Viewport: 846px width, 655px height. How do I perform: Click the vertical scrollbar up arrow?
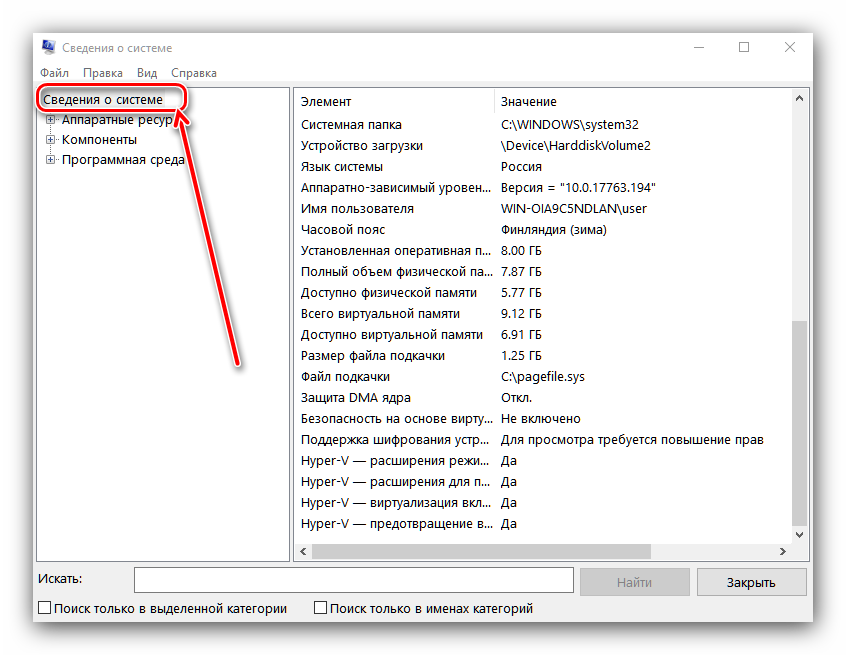[799, 98]
